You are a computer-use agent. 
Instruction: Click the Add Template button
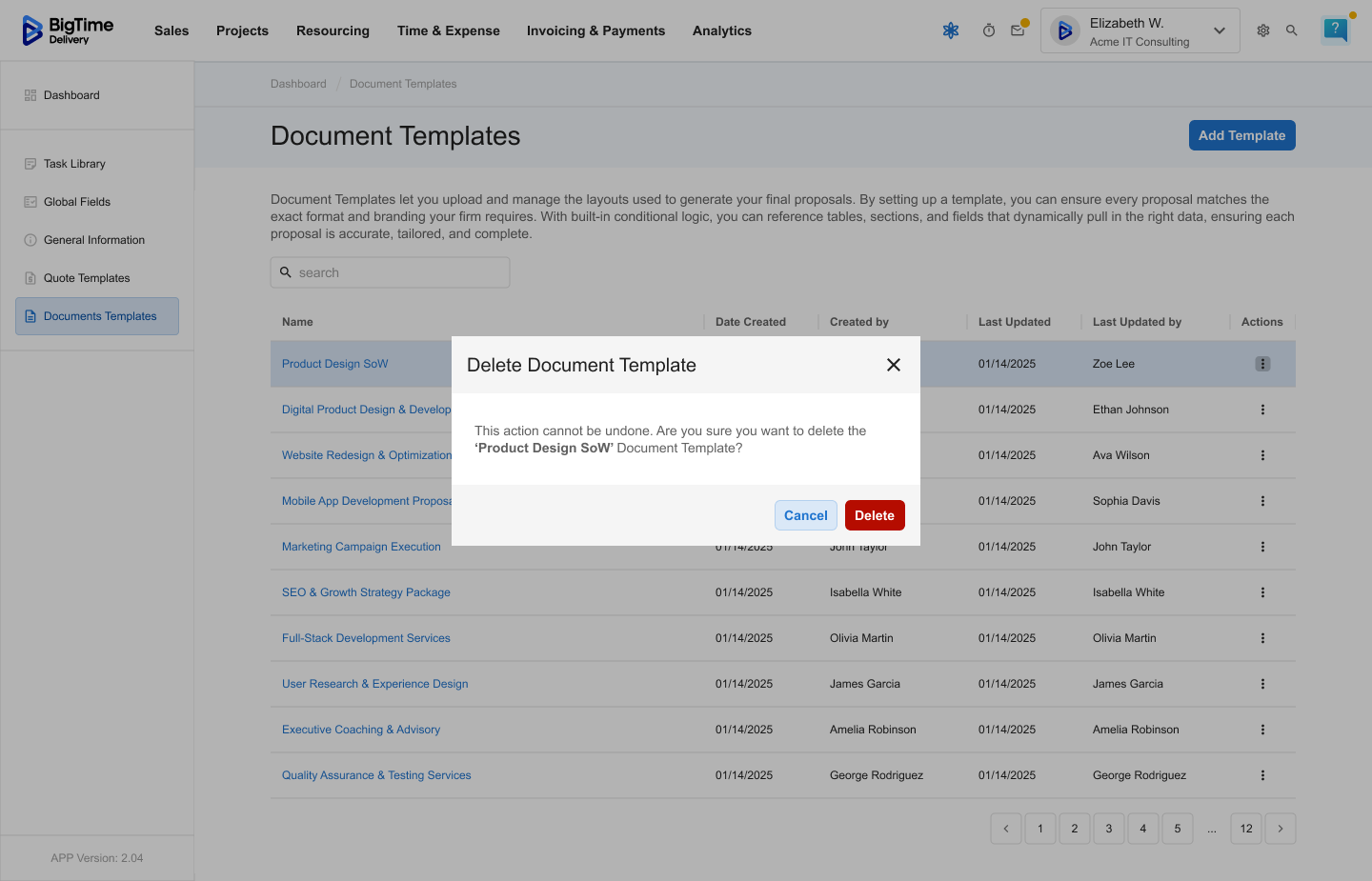(x=1241, y=135)
